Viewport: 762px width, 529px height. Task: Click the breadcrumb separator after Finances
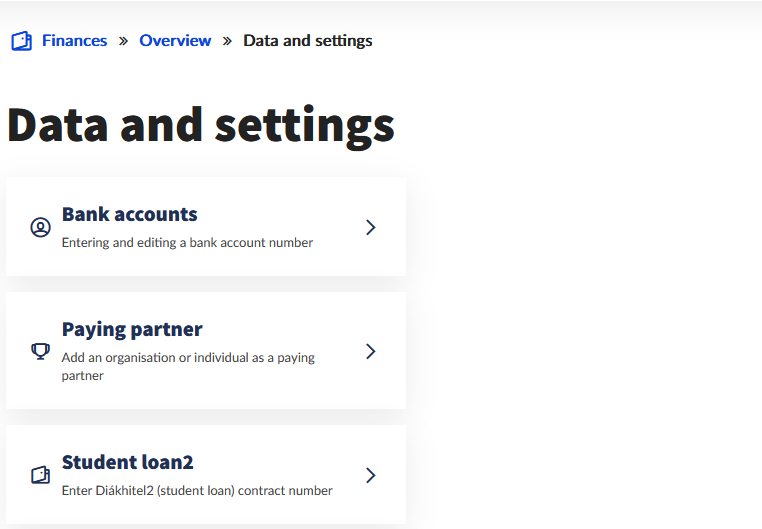(x=123, y=41)
